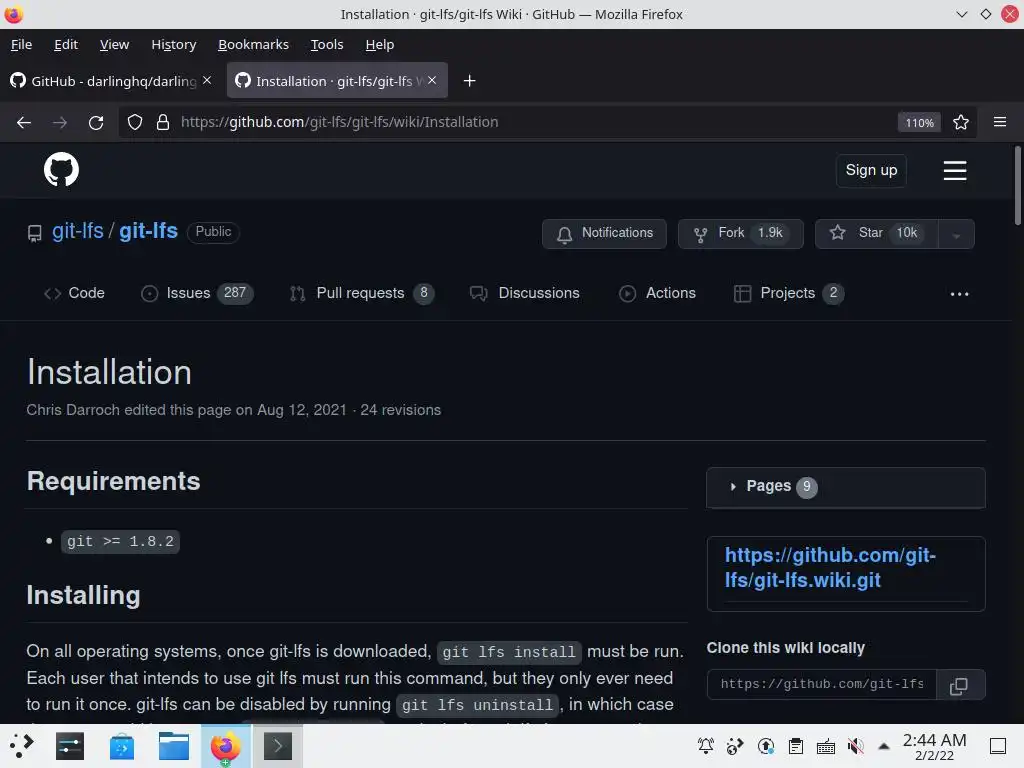Screen dimensions: 1024x768
Task: Click the Sign up button
Action: click(x=871, y=170)
